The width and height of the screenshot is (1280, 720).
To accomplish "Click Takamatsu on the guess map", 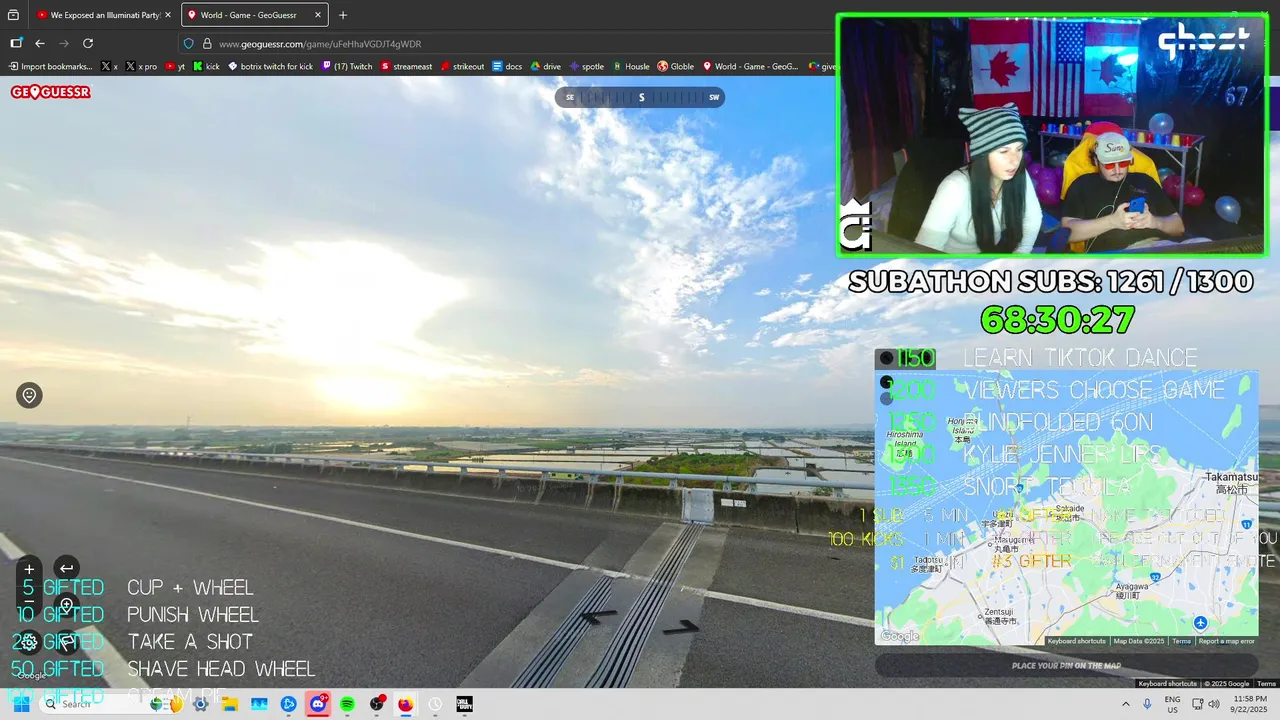I will [1231, 482].
